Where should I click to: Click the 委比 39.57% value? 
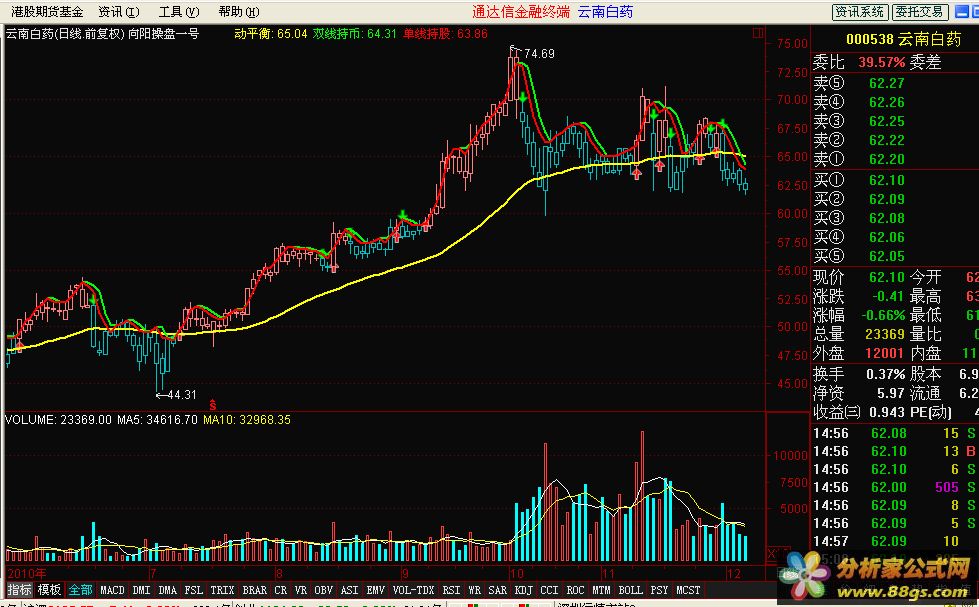pos(882,62)
